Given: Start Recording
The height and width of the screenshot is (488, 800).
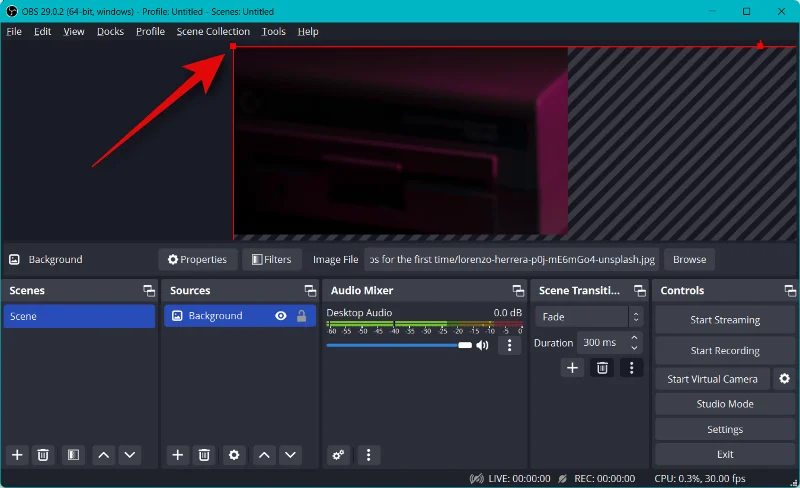Looking at the screenshot, I should pos(725,350).
